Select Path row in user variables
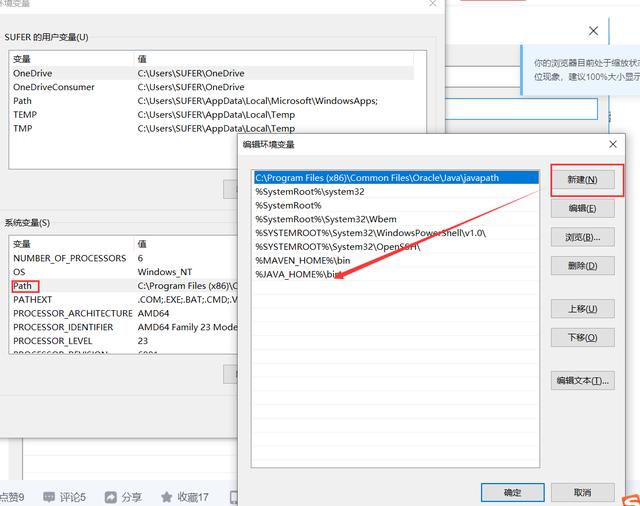The width and height of the screenshot is (640, 506). (x=212, y=101)
